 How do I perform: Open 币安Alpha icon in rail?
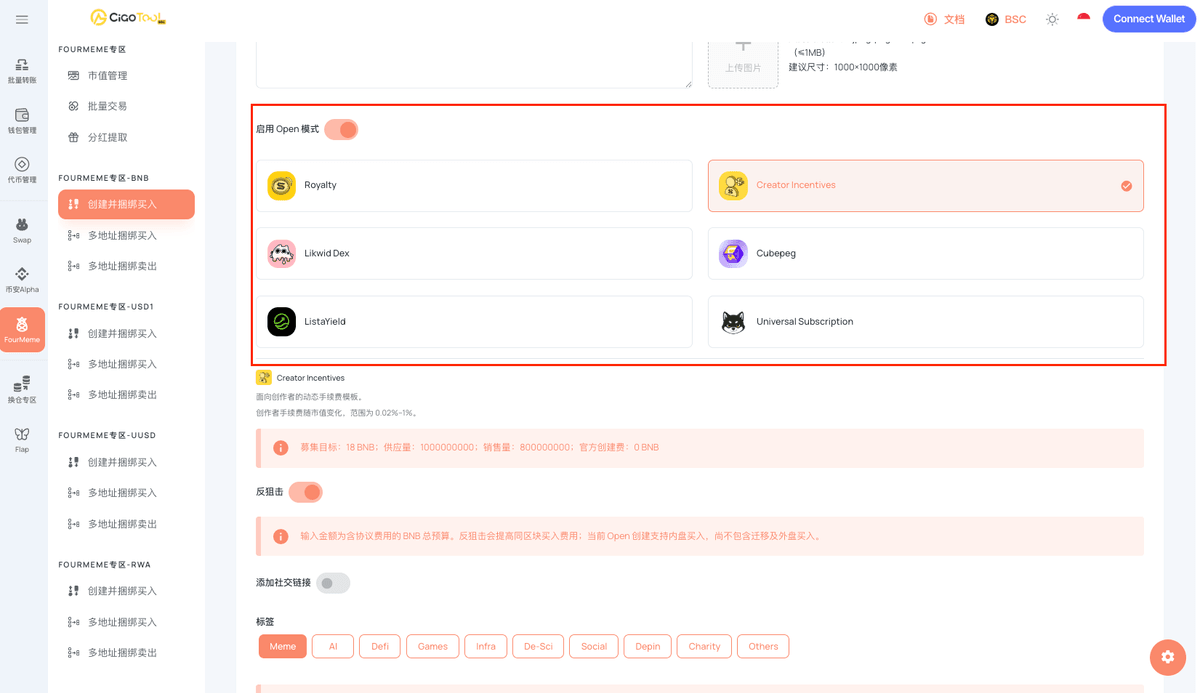[x=22, y=279]
